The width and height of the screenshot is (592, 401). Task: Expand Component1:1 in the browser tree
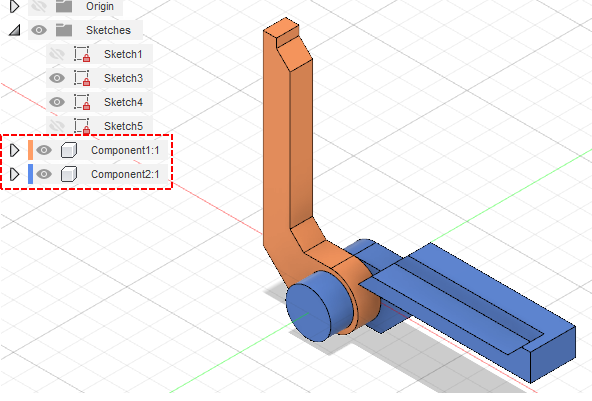14,150
